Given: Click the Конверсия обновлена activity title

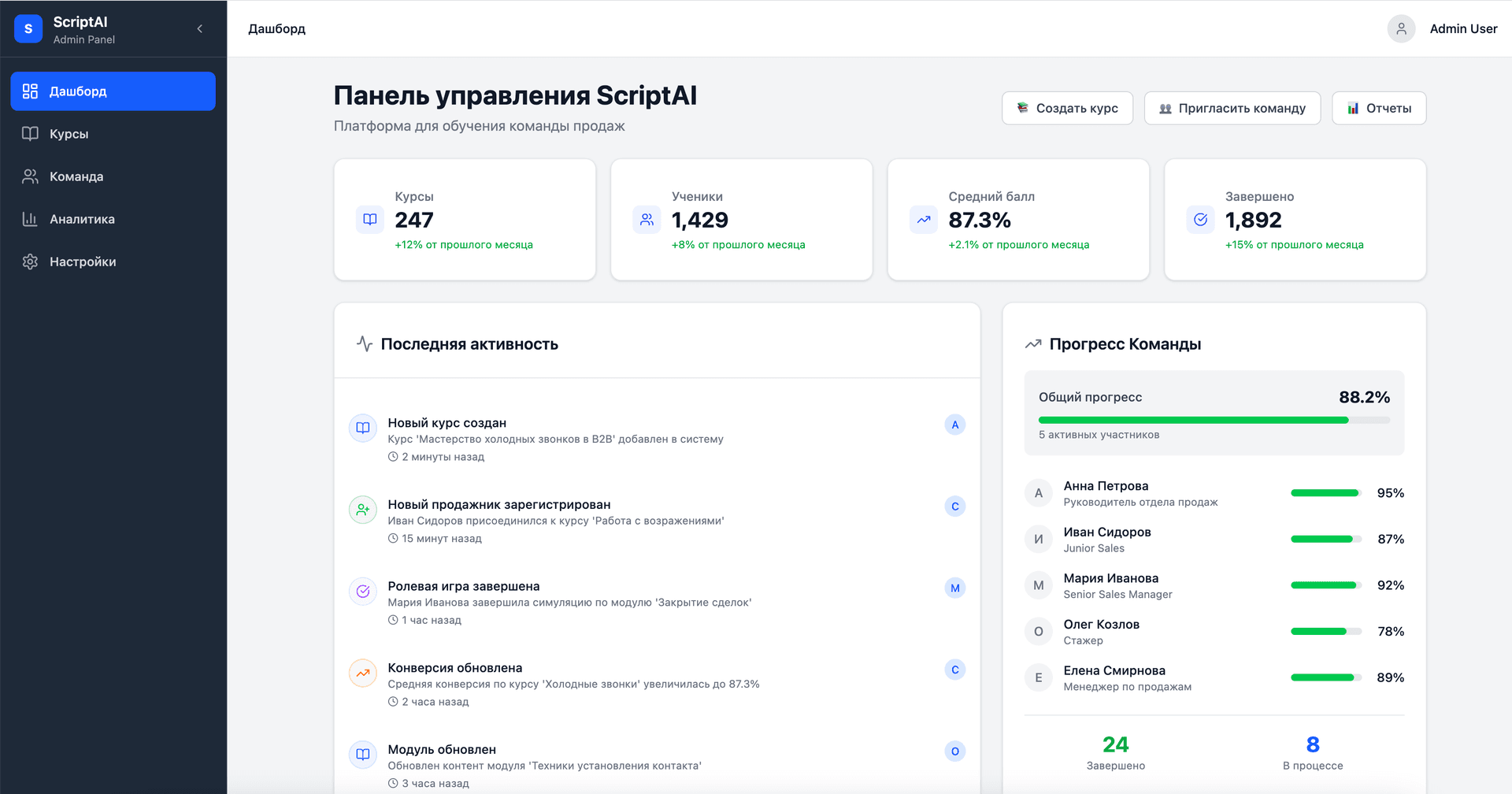Looking at the screenshot, I should pyautogui.click(x=455, y=668).
